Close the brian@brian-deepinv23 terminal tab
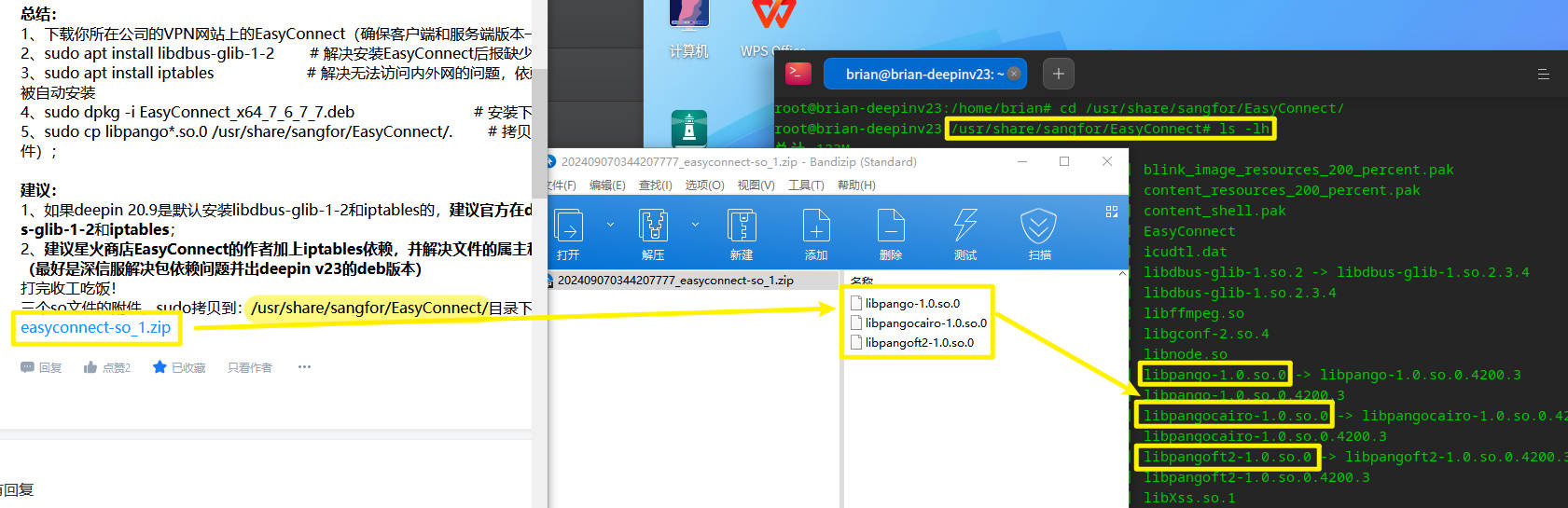The image size is (1568, 508). pyautogui.click(x=1014, y=74)
